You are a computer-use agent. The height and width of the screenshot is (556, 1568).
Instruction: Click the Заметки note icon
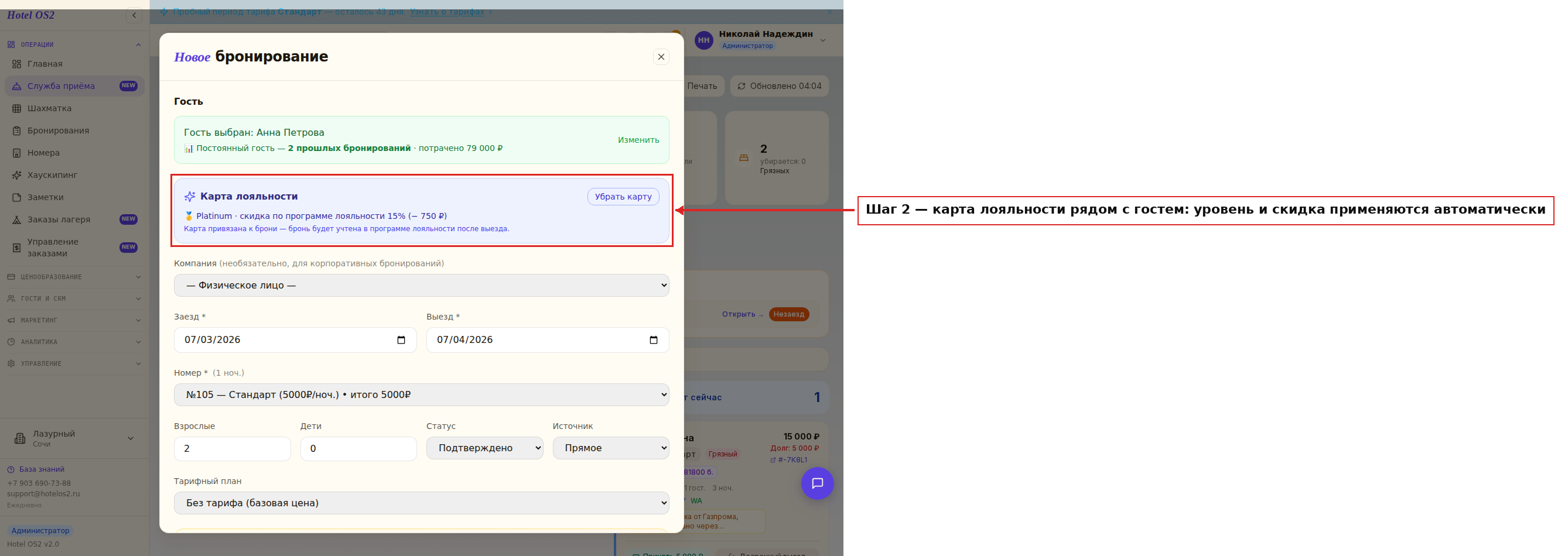pos(16,197)
